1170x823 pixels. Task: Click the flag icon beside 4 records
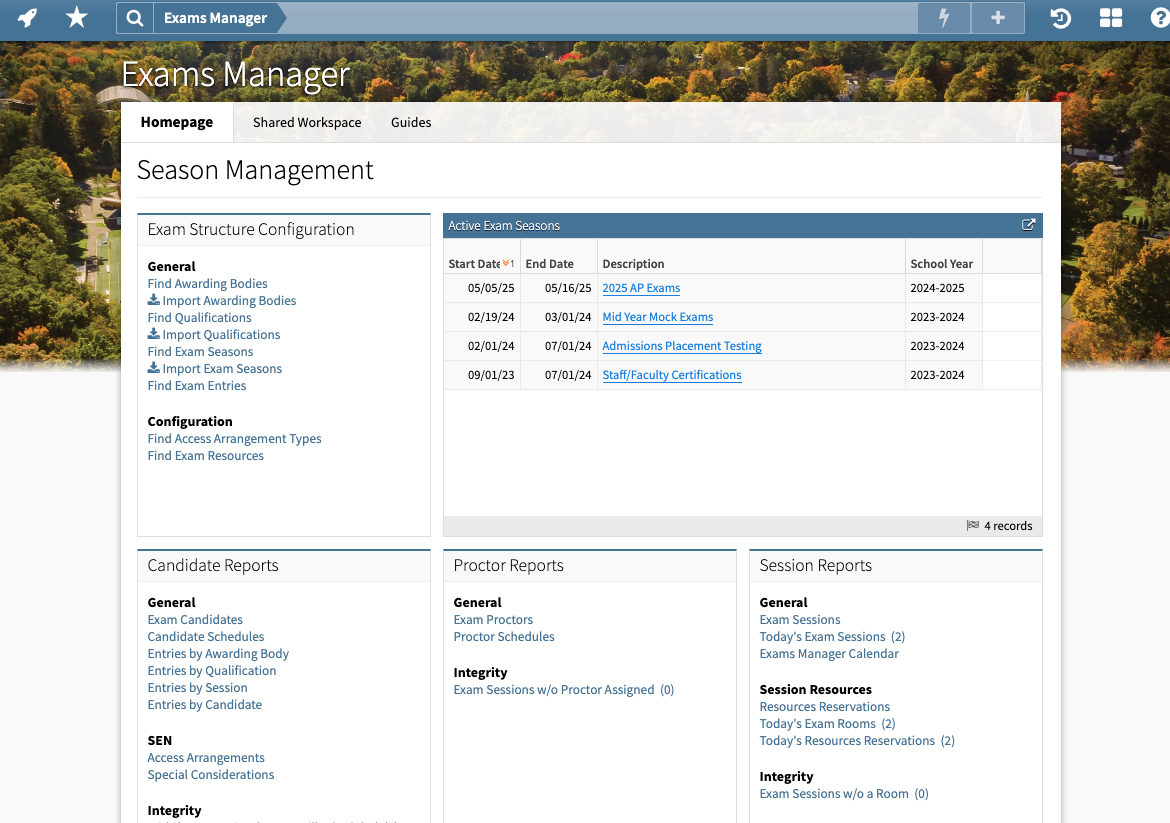972,525
